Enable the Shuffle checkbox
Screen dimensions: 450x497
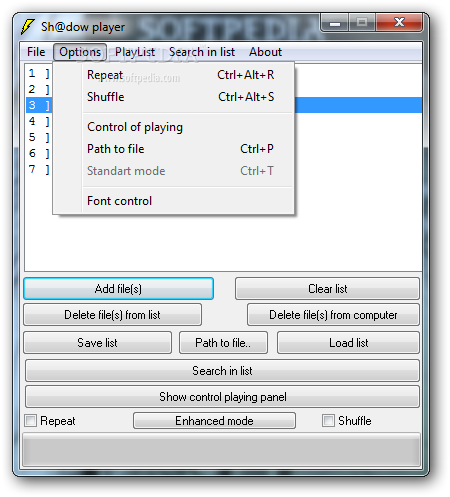tap(328, 421)
